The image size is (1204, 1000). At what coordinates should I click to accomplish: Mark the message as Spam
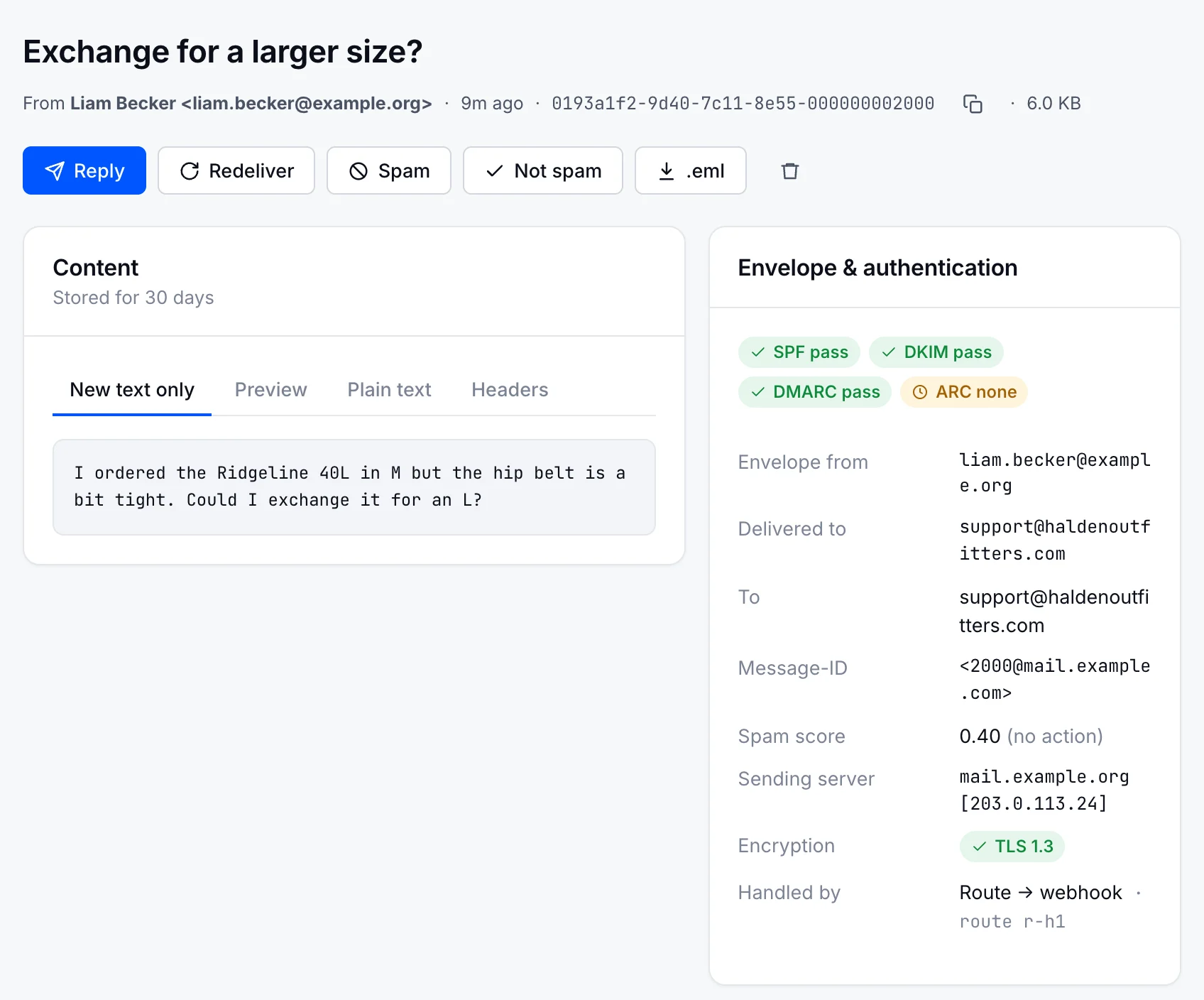(x=389, y=170)
